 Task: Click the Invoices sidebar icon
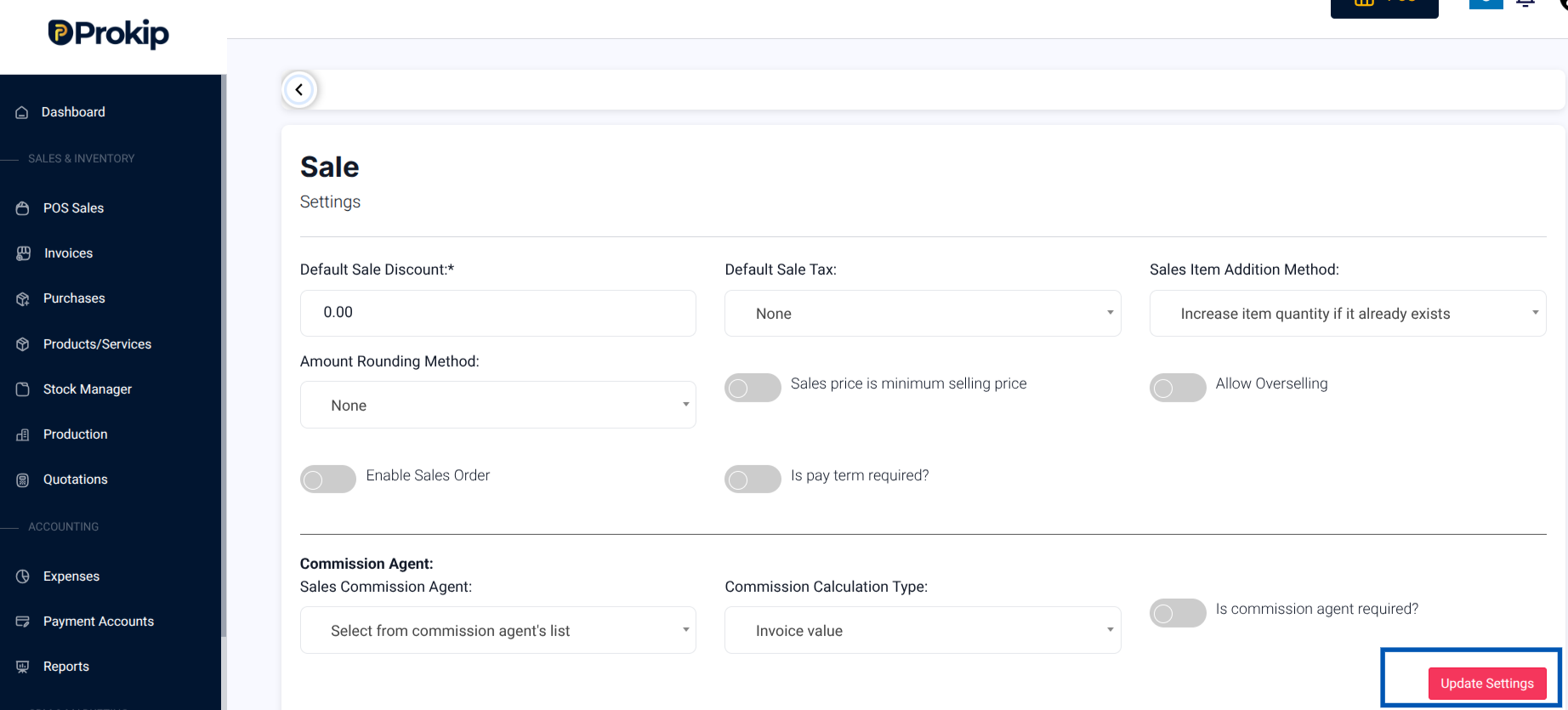coord(23,253)
